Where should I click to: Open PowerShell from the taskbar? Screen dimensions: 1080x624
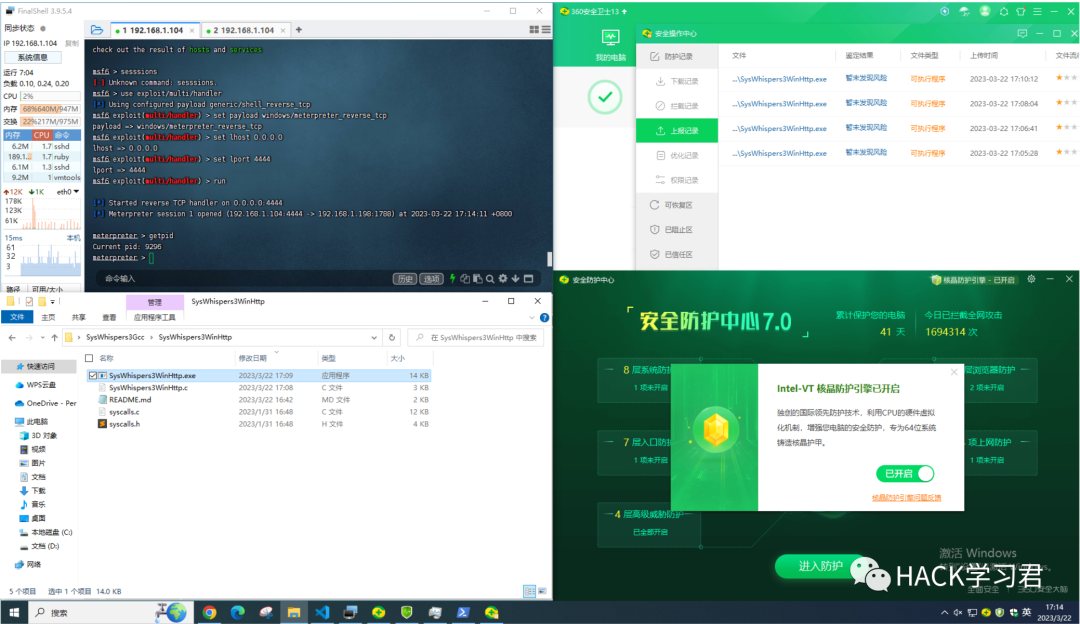pos(463,612)
